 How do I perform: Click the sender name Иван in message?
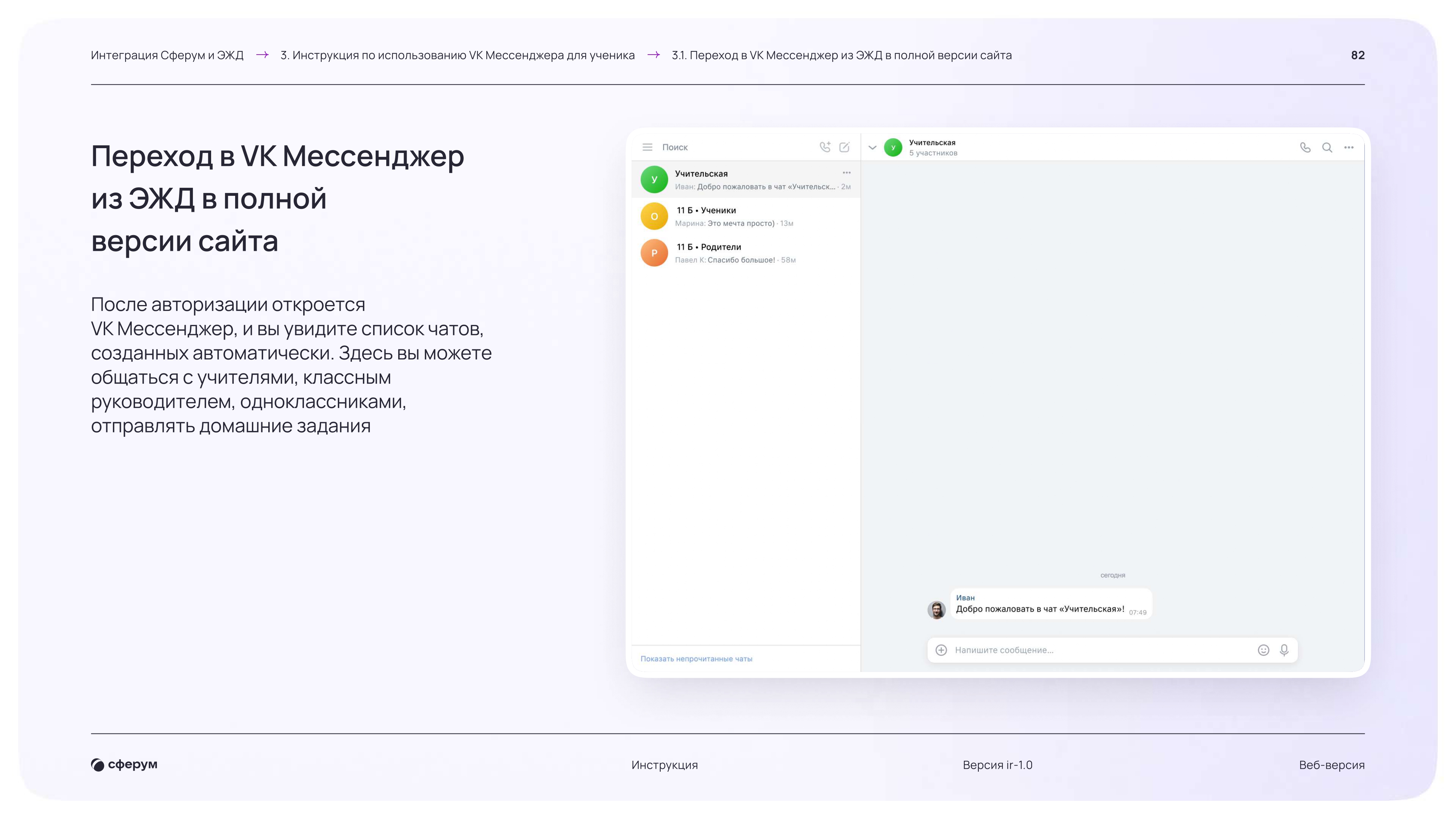click(965, 597)
